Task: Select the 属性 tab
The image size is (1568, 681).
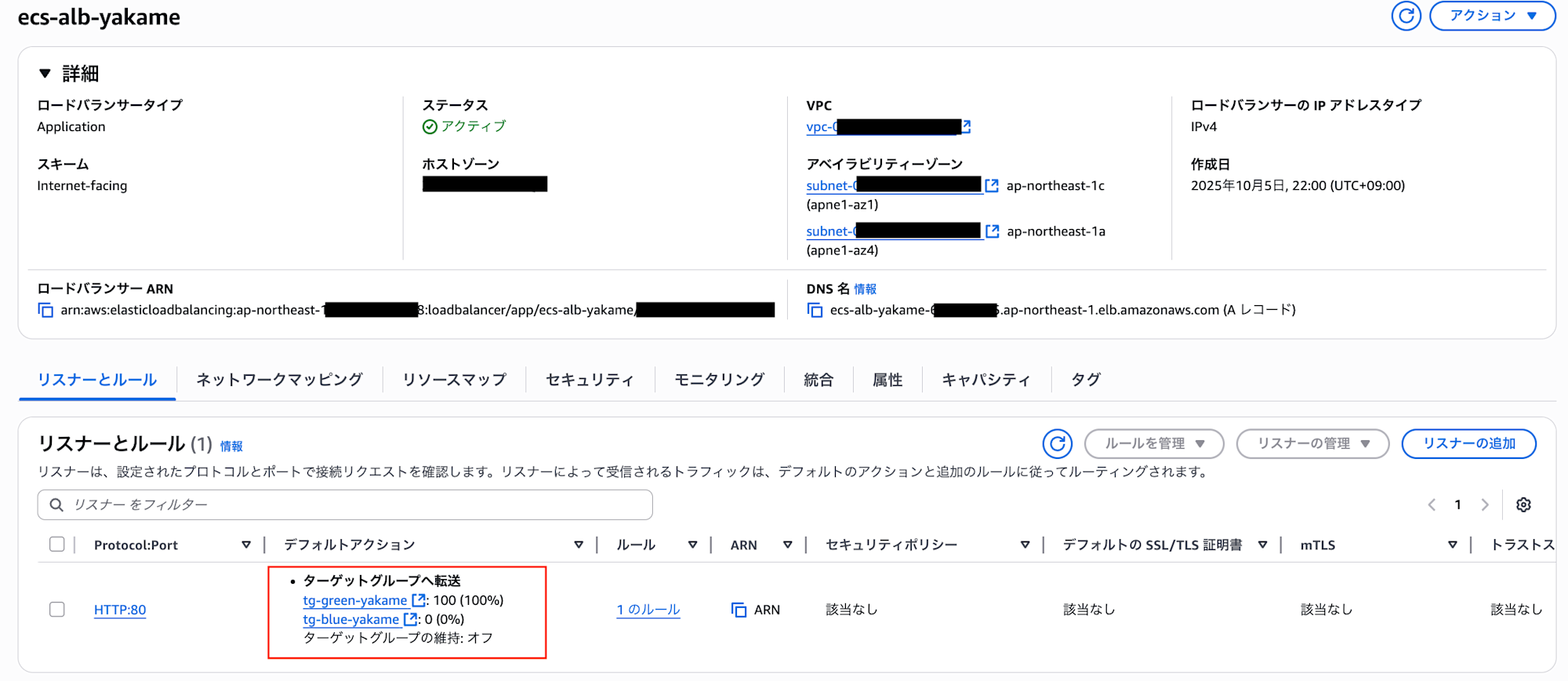Action: point(887,380)
